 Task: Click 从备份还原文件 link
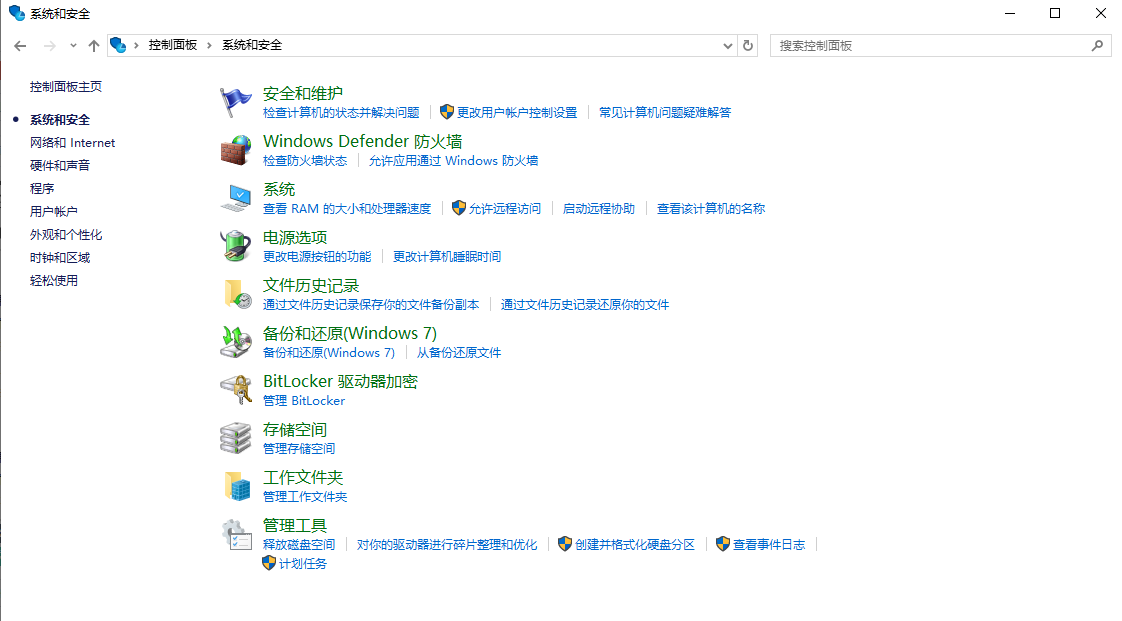point(459,352)
